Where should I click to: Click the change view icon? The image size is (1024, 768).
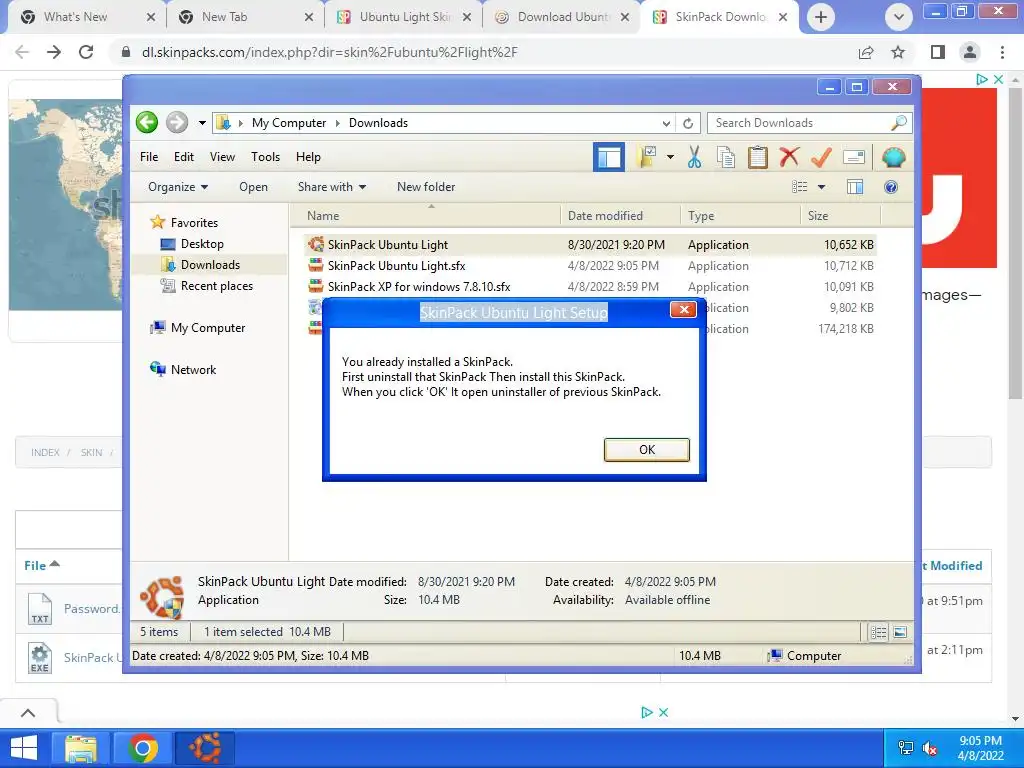pyautogui.click(x=799, y=187)
